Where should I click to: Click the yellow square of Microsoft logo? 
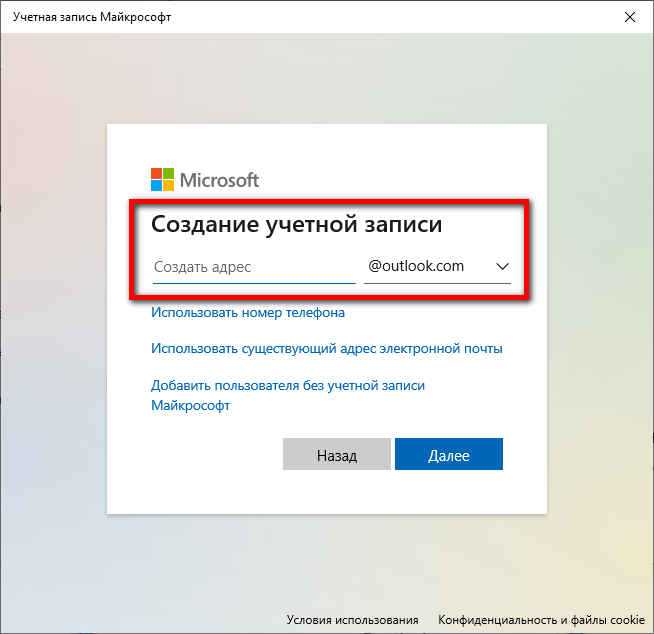point(169,186)
